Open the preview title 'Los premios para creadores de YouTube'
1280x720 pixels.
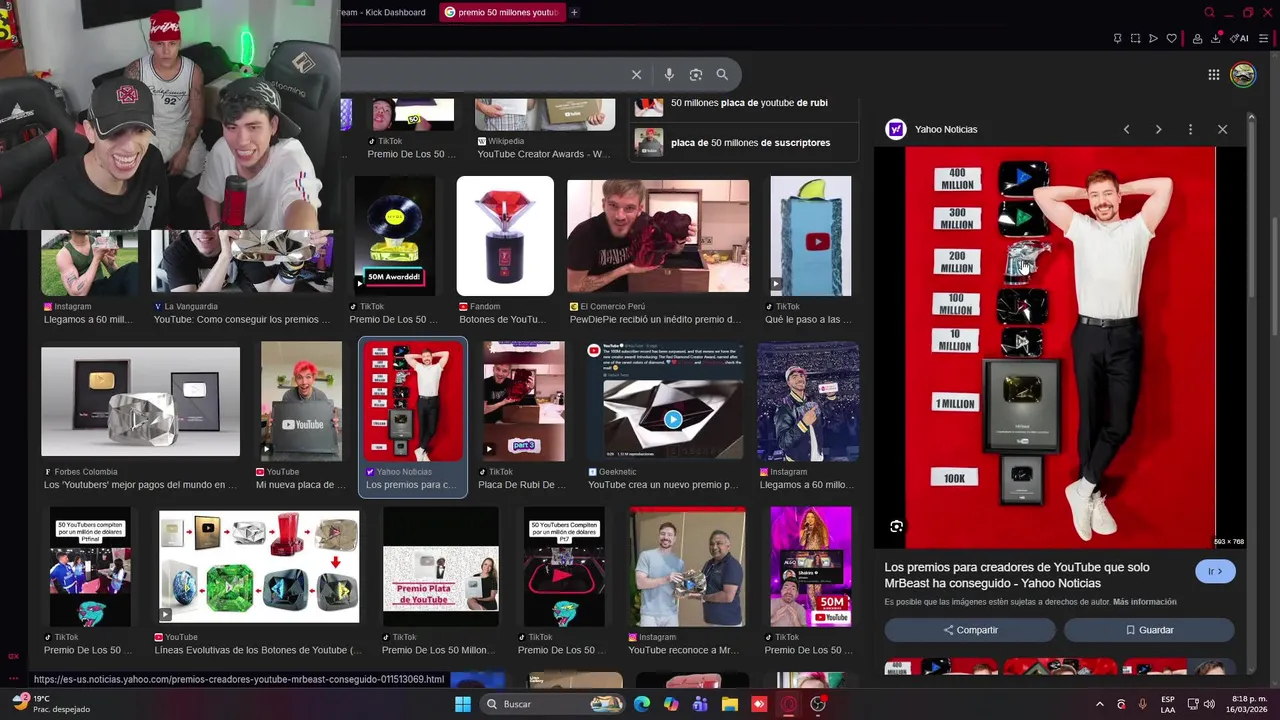pyautogui.click(x=1017, y=575)
